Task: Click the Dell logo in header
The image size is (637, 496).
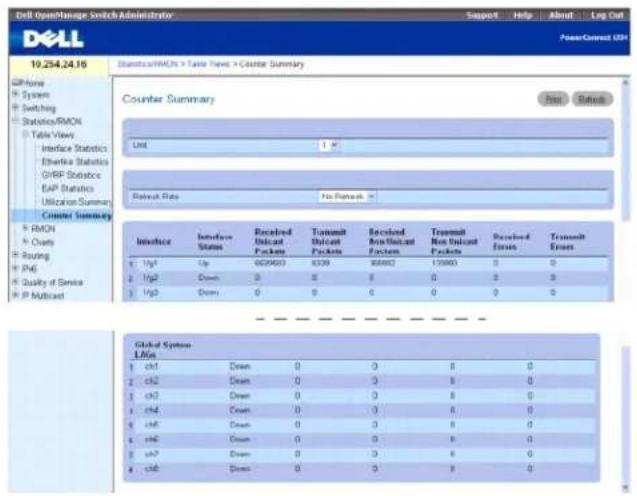Action: click(53, 39)
